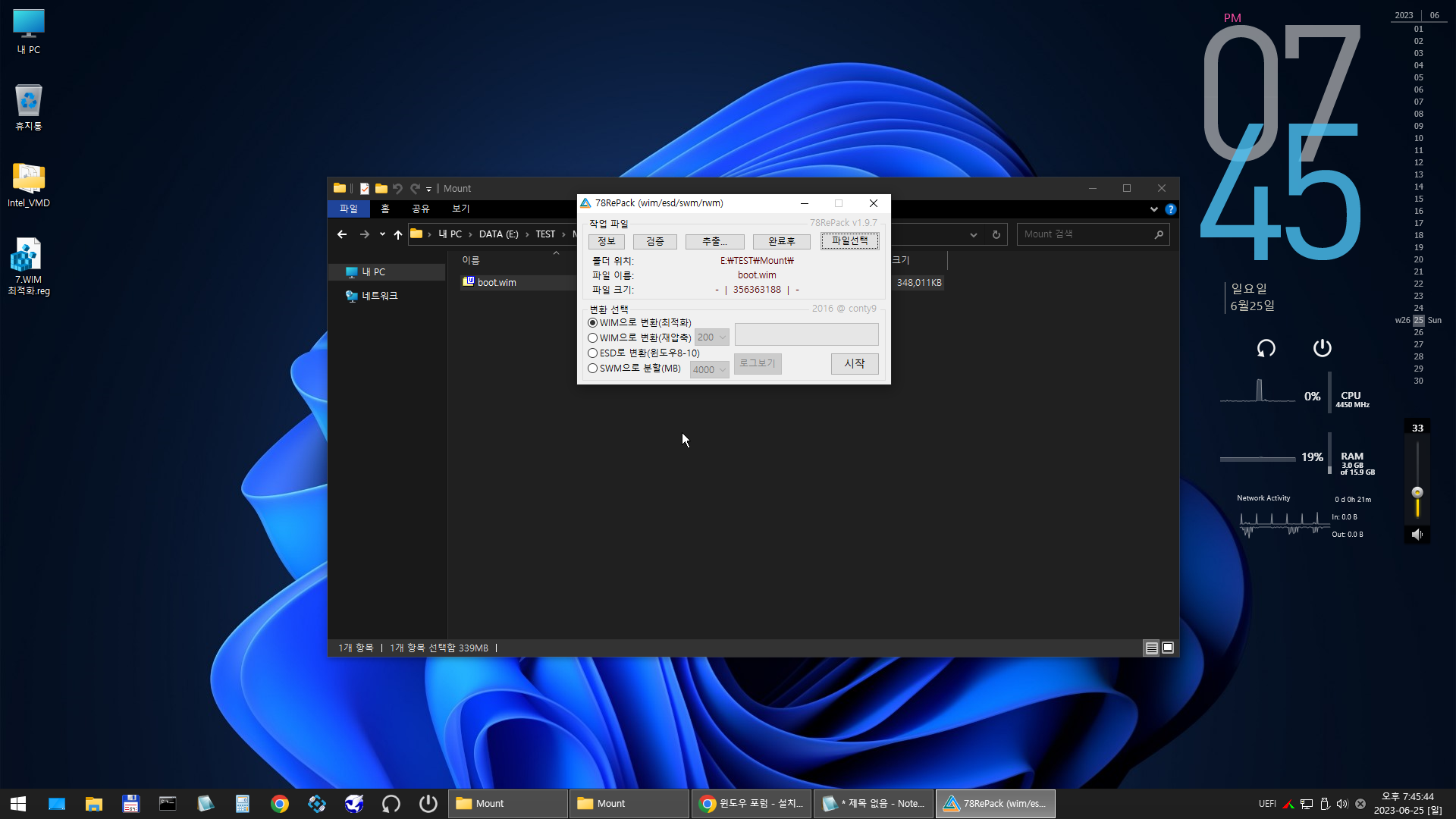The image size is (1456, 819).
Task: Adjust the volume slider knob in widget
Action: (1417, 493)
